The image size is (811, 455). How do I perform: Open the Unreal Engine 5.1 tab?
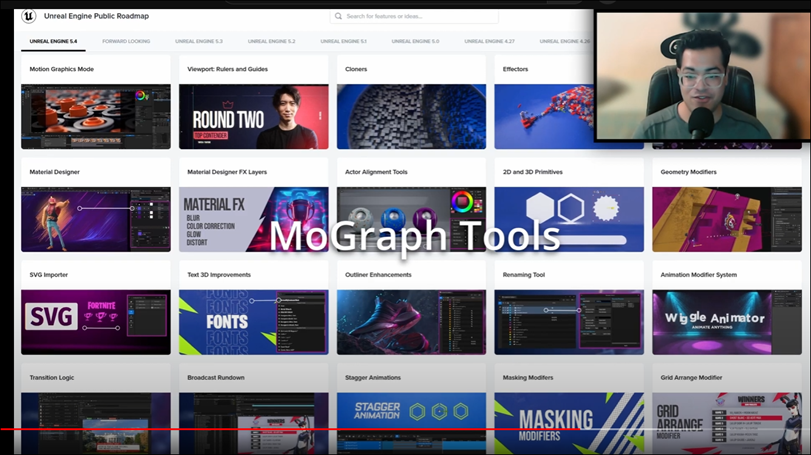[343, 41]
